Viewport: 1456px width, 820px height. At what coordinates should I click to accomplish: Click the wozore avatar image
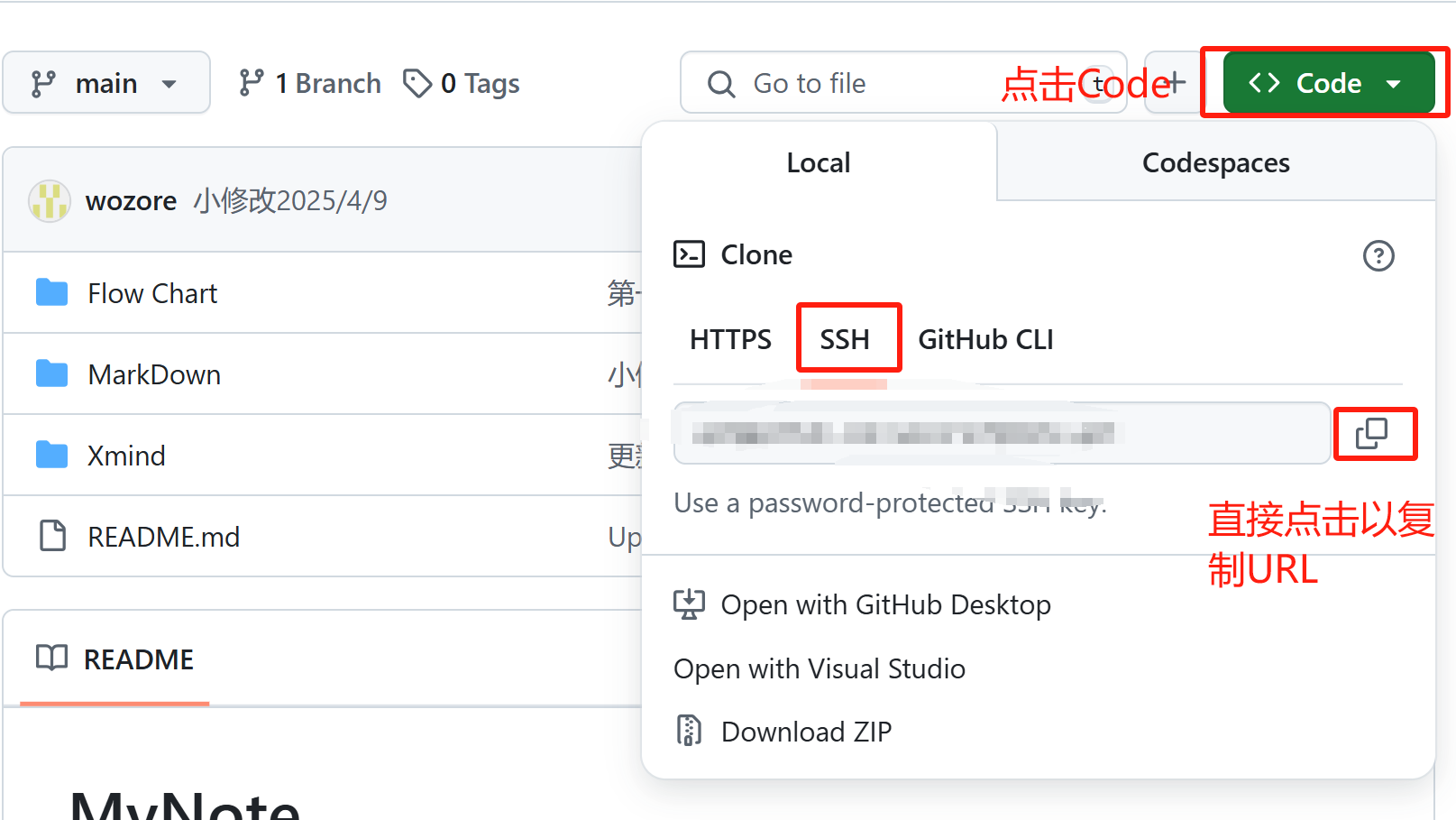click(x=50, y=200)
